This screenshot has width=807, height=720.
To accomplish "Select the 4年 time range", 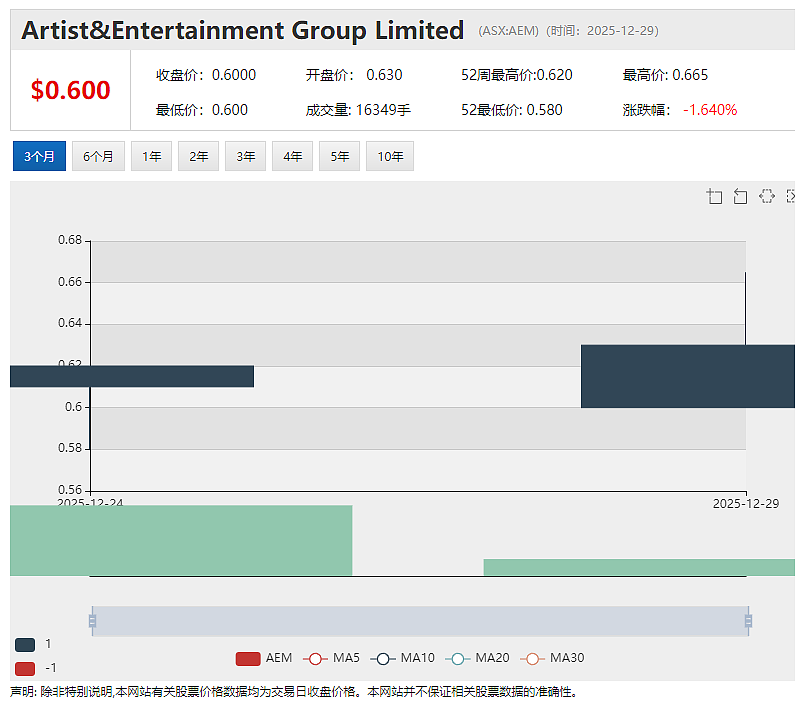I will point(292,156).
